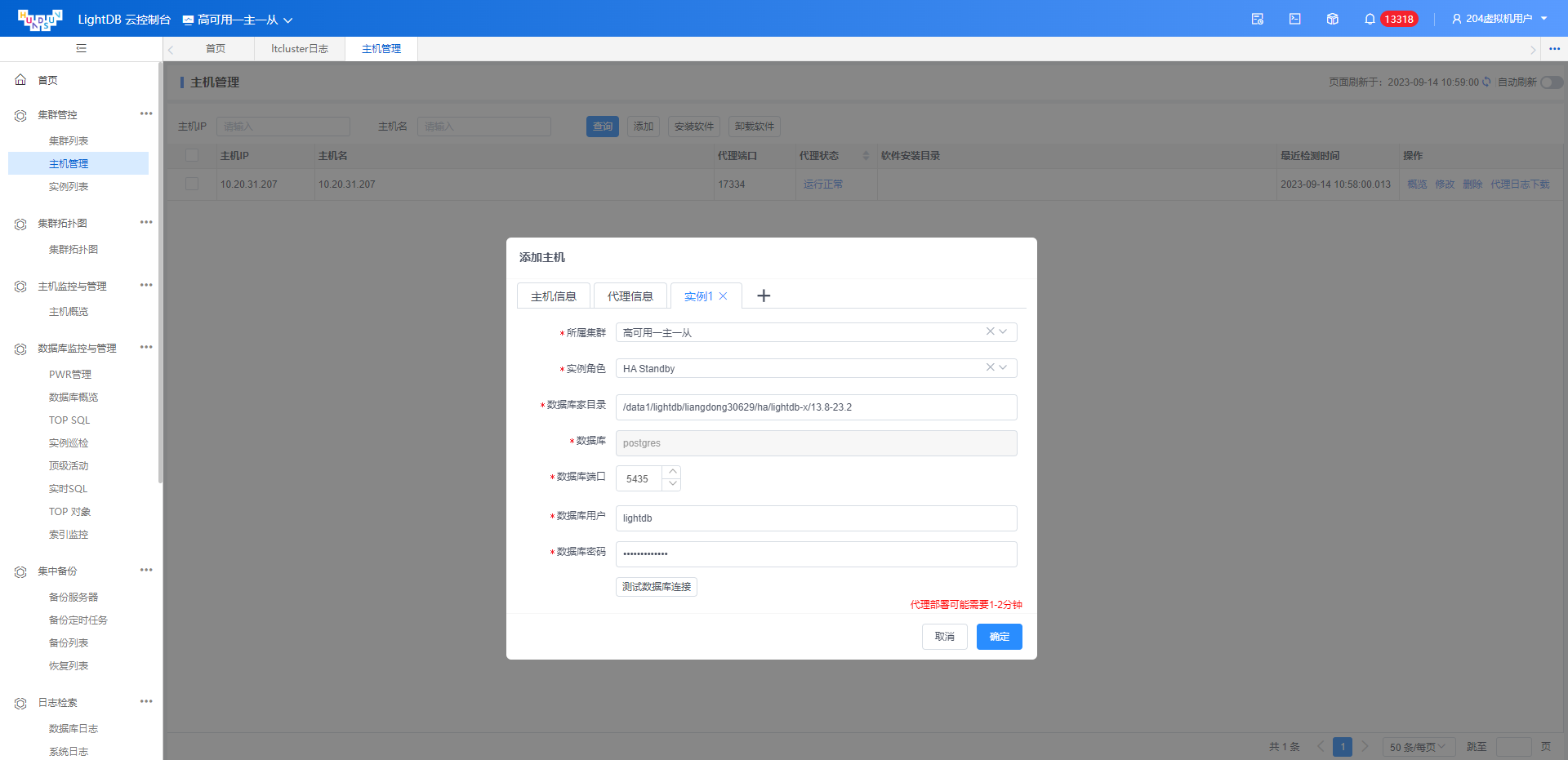Image resolution: width=1568 pixels, height=760 pixels.
Task: Open tab bar more options dots
Action: pyautogui.click(x=1554, y=49)
